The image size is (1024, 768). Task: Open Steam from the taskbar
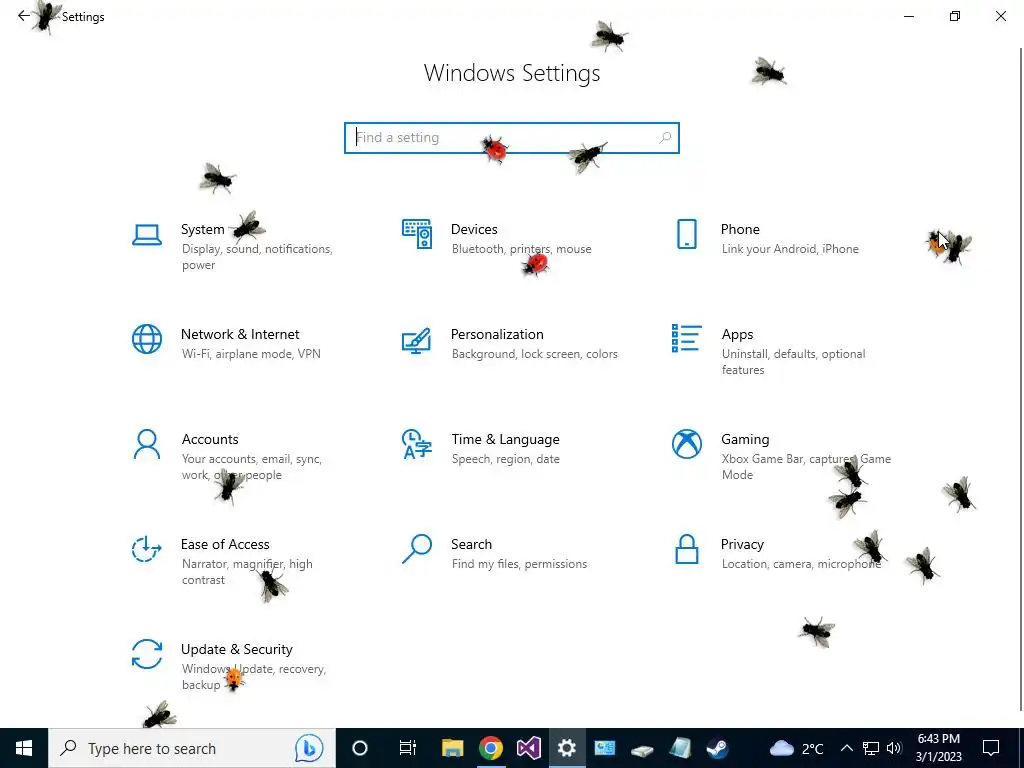[718, 748]
